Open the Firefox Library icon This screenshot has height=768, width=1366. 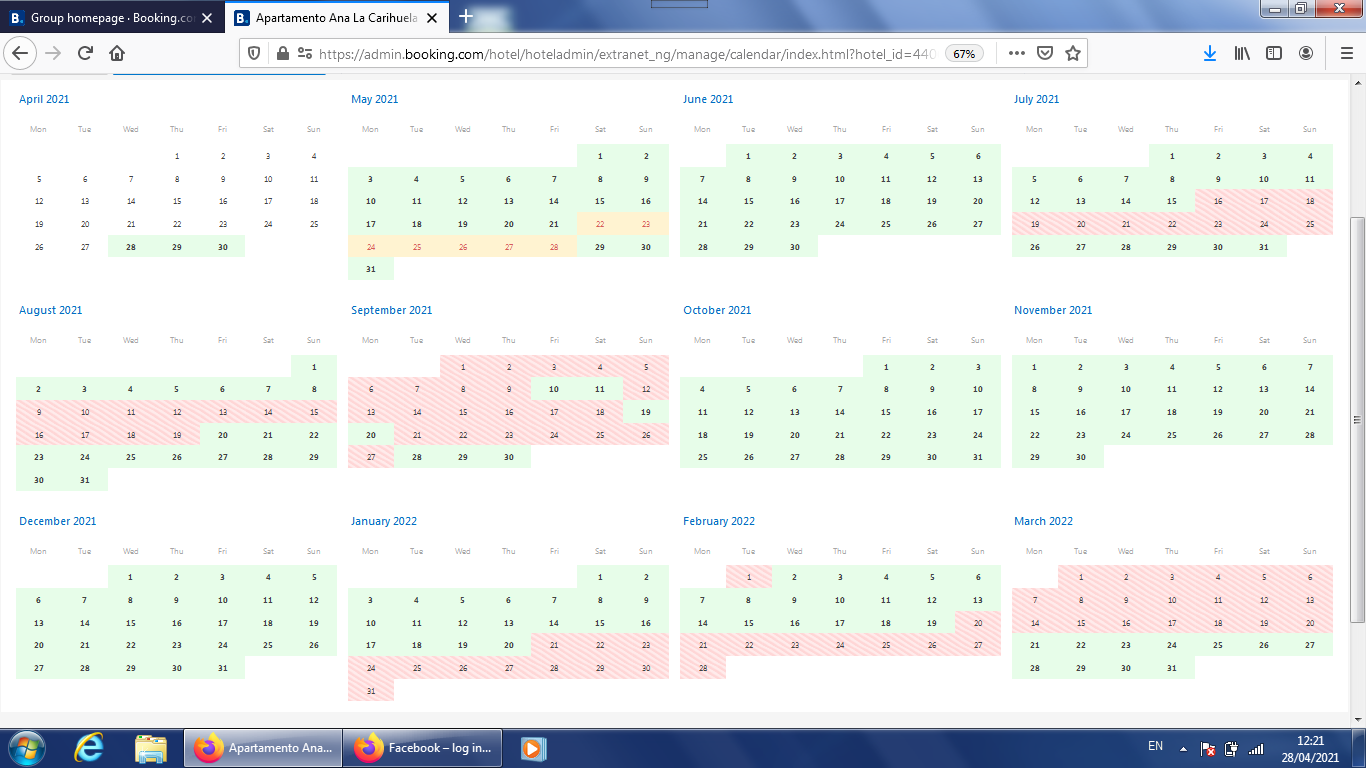(1242, 54)
